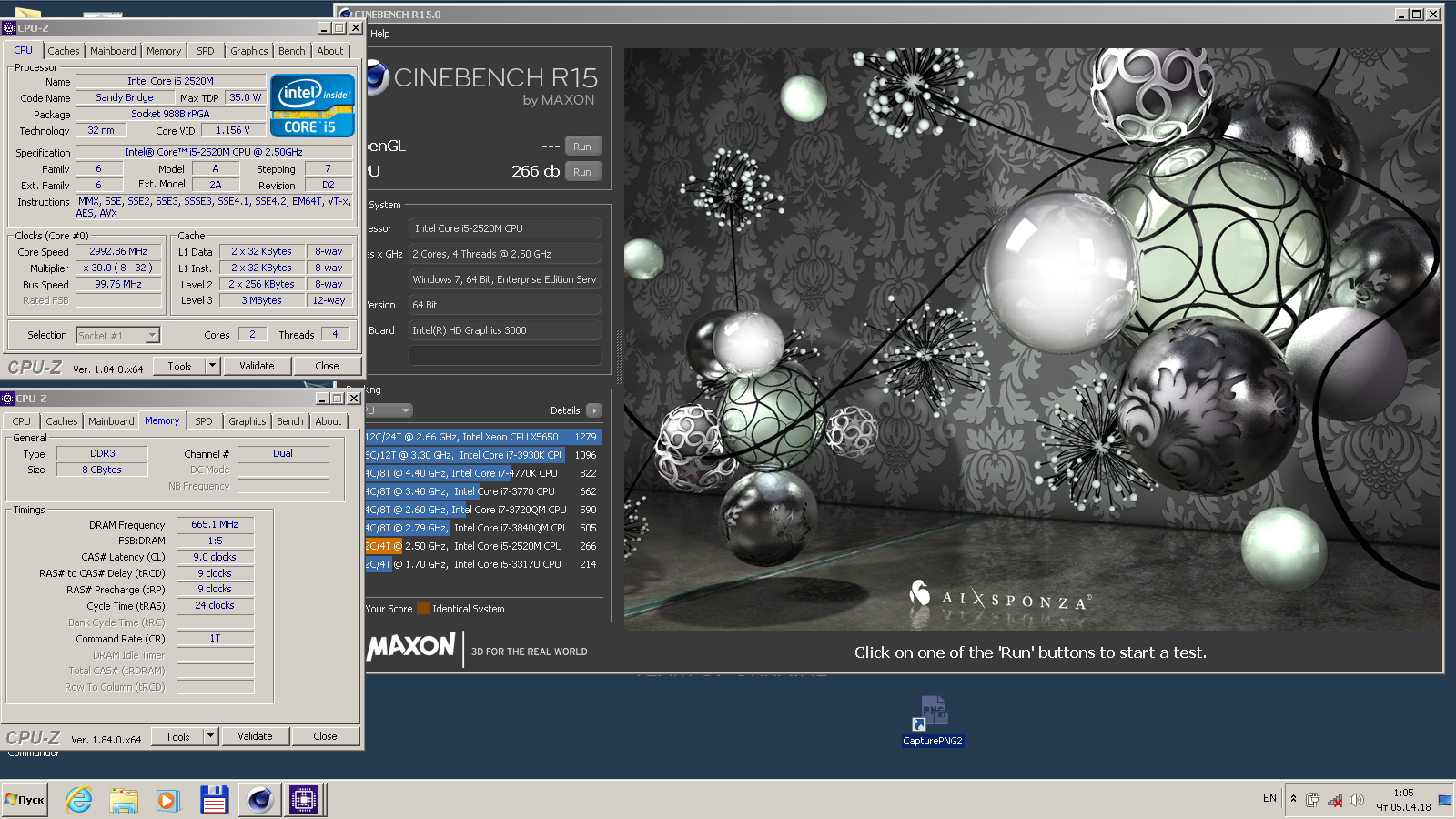This screenshot has width=1456, height=819.
Task: Open Caches tab in bottom CPU-Z window
Action: 62,421
